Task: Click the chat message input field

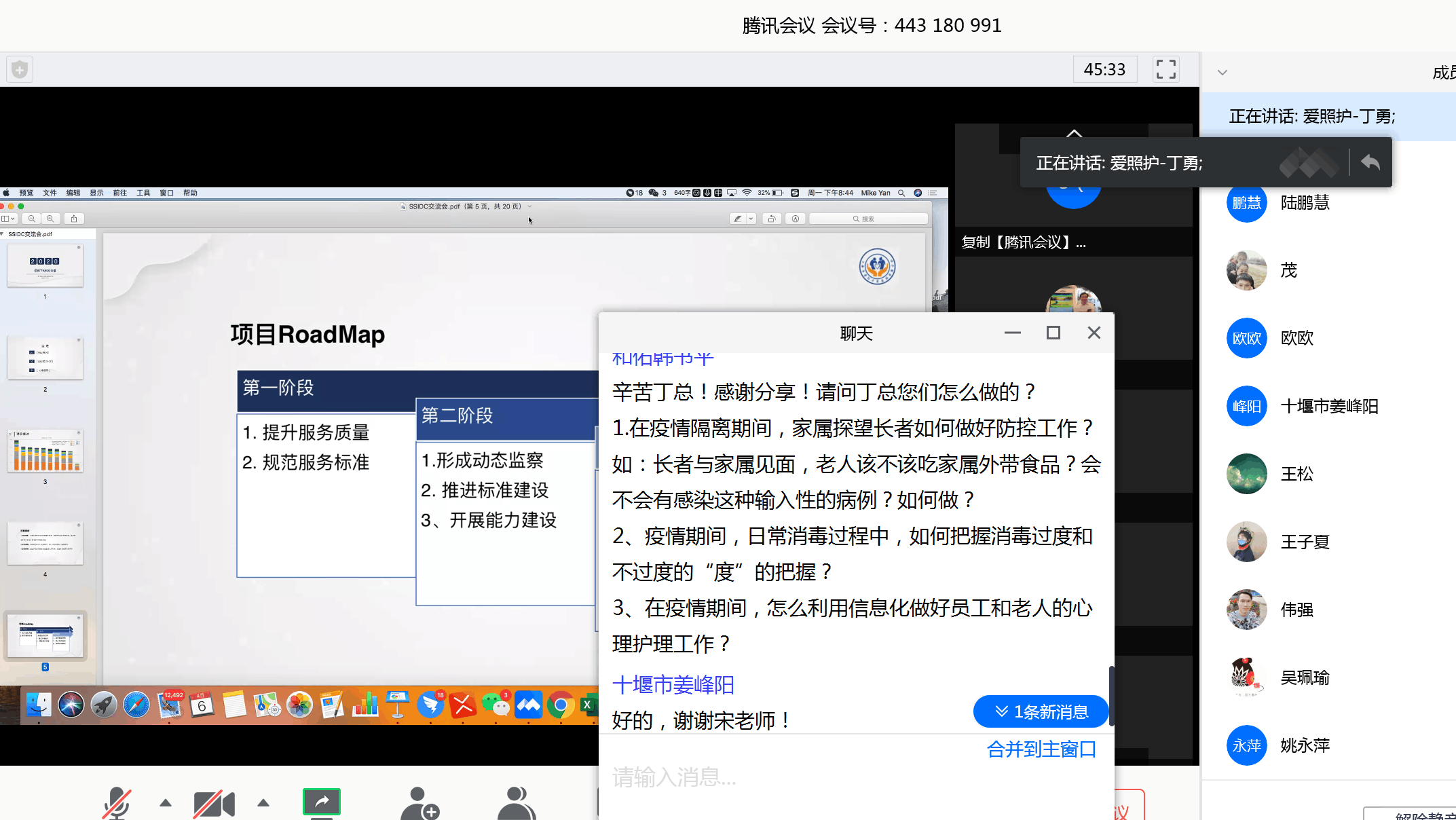Action: pos(857,777)
